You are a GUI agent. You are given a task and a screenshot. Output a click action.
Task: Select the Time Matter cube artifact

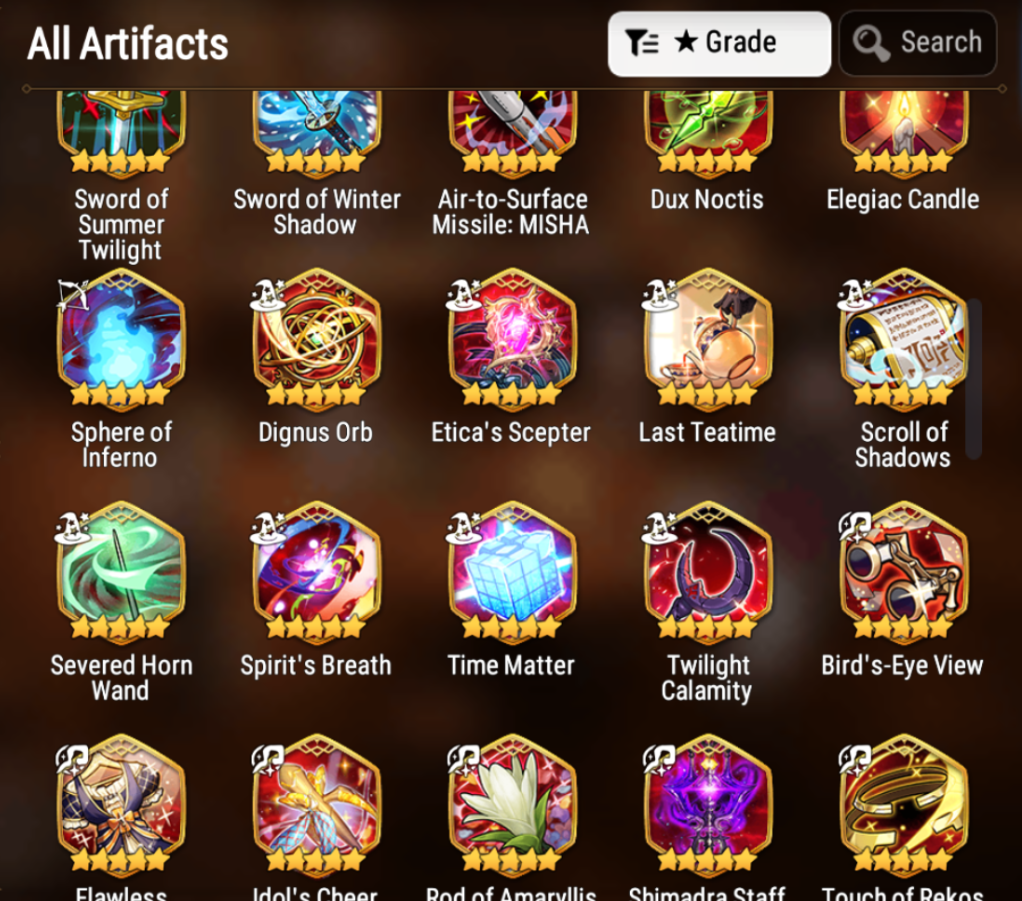tap(512, 574)
